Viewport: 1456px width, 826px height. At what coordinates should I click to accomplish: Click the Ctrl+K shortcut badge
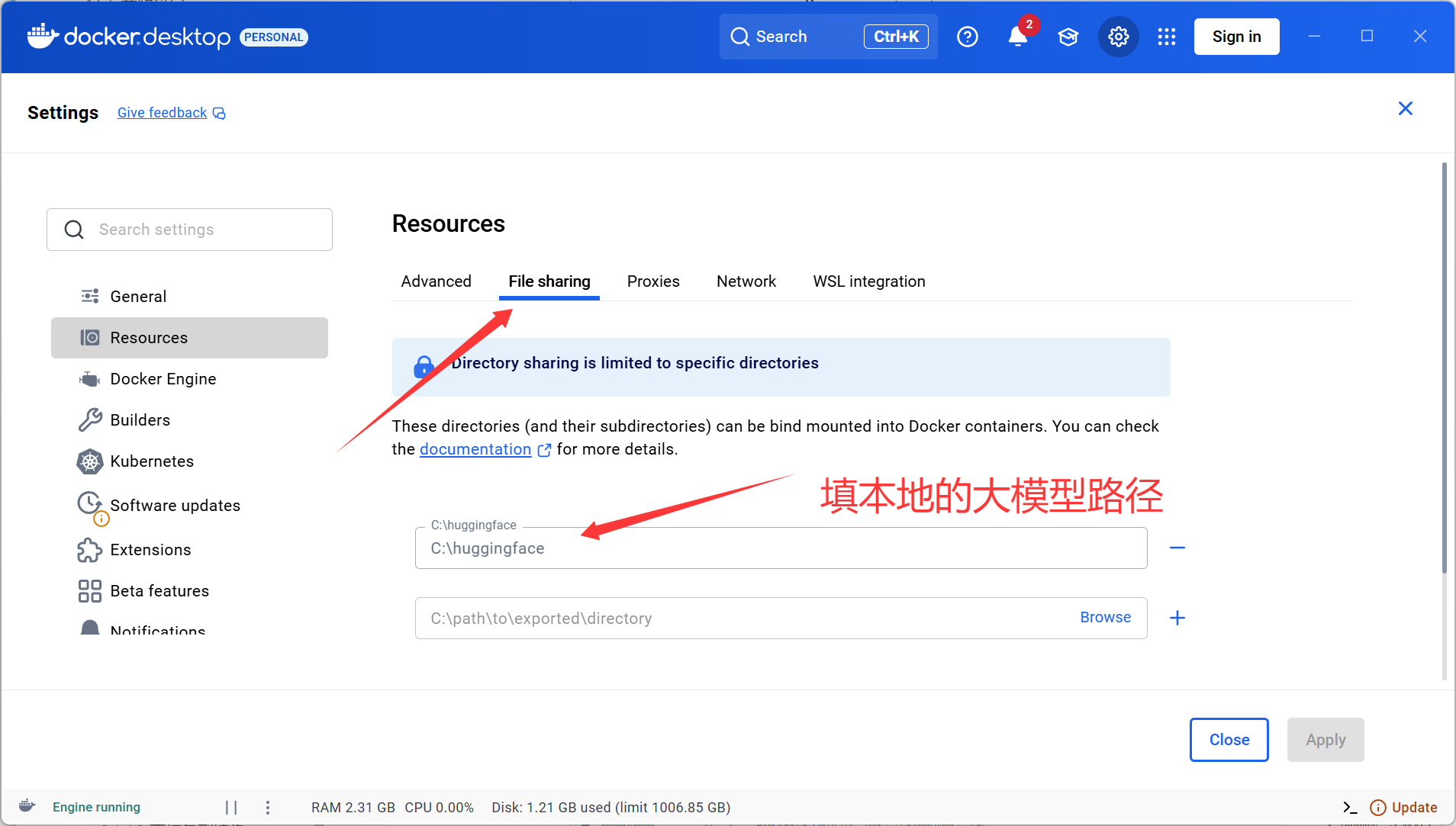[x=896, y=37]
